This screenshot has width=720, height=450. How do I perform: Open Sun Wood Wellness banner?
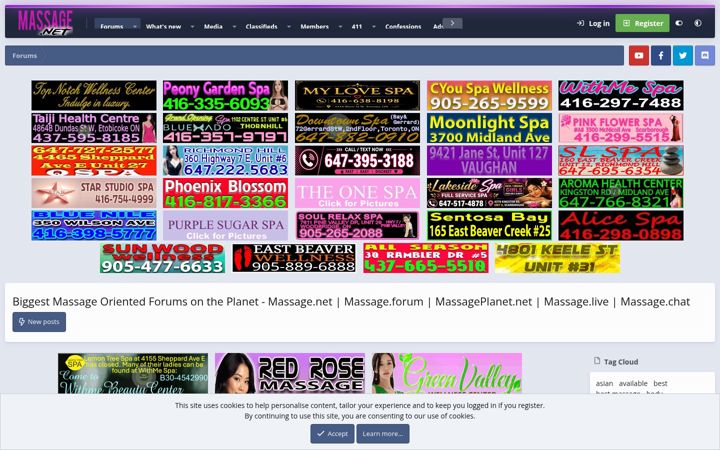click(x=163, y=258)
